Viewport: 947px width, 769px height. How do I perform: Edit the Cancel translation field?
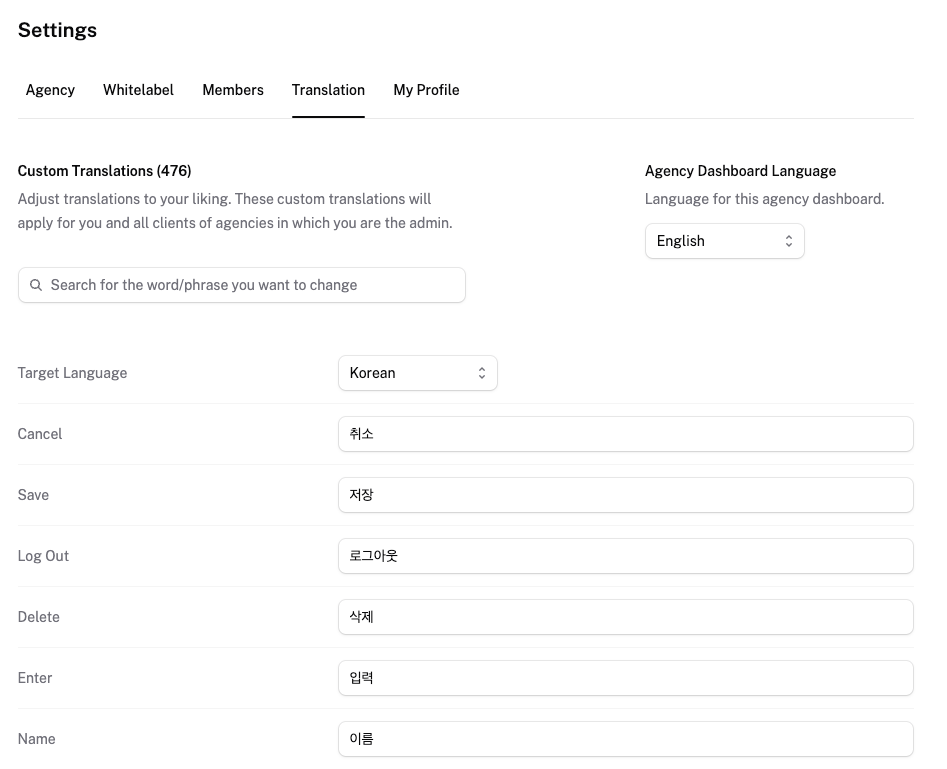pos(625,433)
